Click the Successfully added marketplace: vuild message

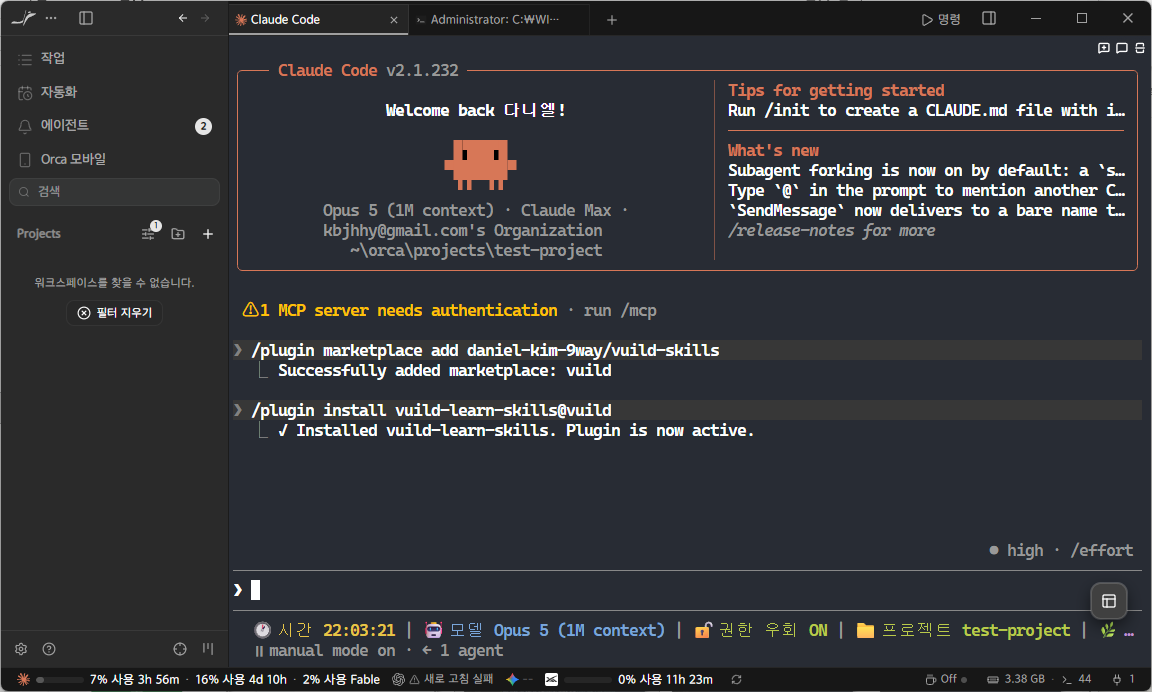point(444,371)
